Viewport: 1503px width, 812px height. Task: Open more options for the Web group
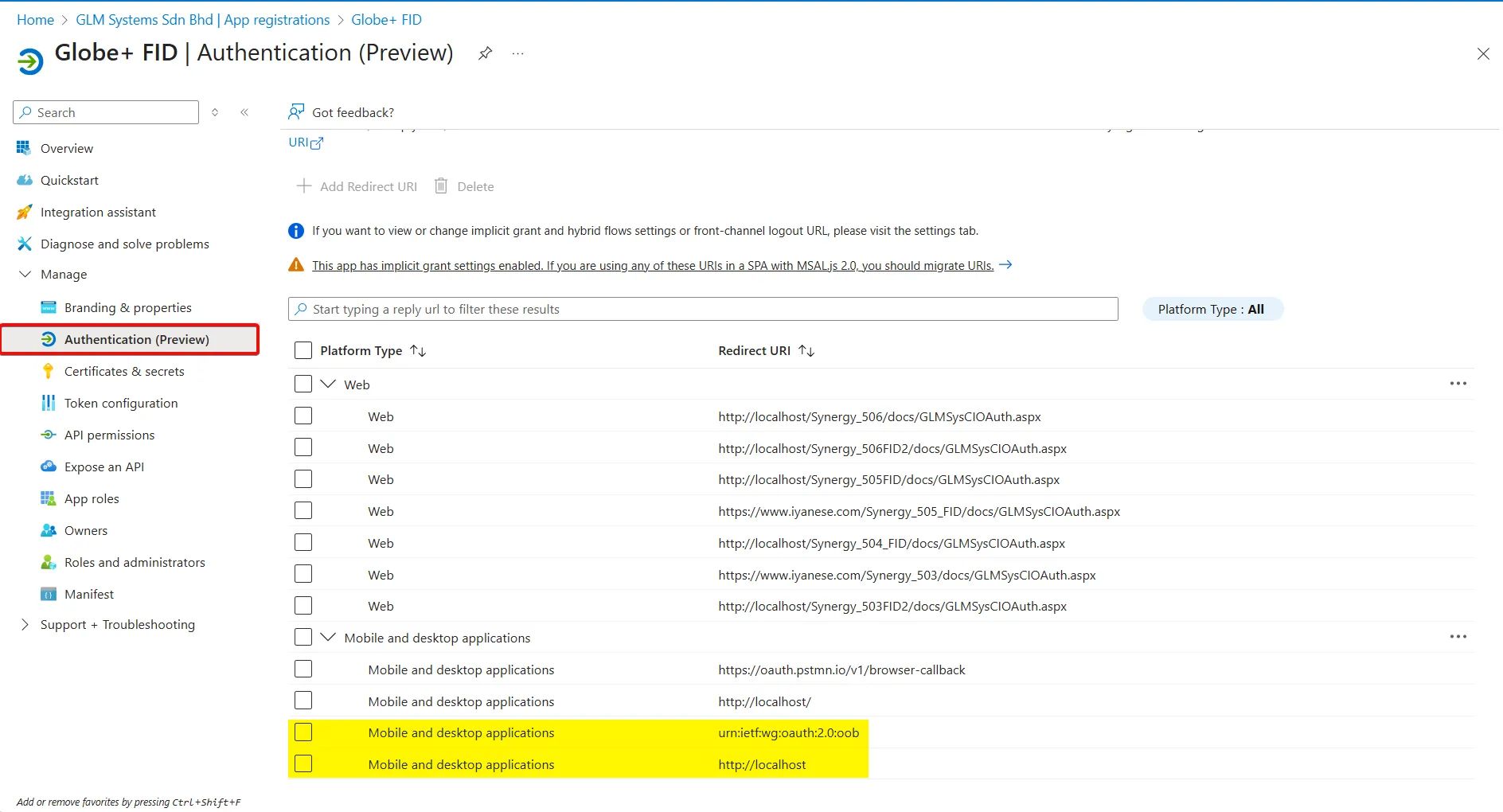click(1458, 384)
